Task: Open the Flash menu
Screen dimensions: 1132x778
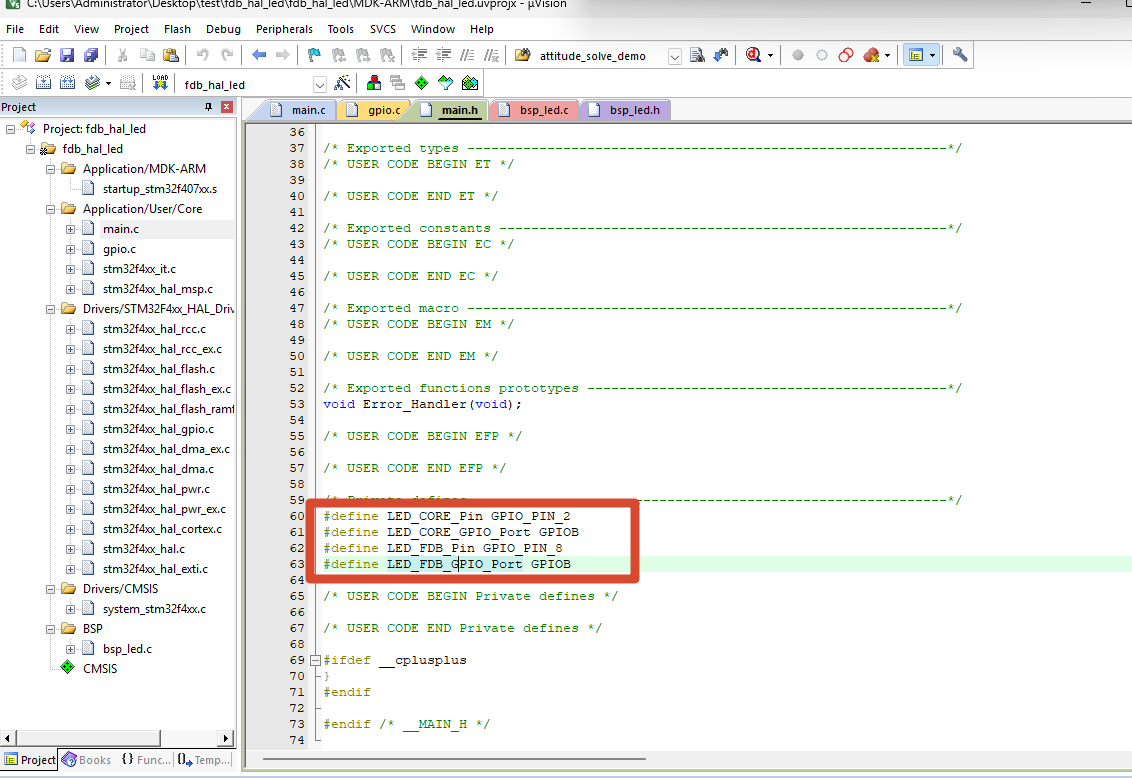Action: (177, 29)
